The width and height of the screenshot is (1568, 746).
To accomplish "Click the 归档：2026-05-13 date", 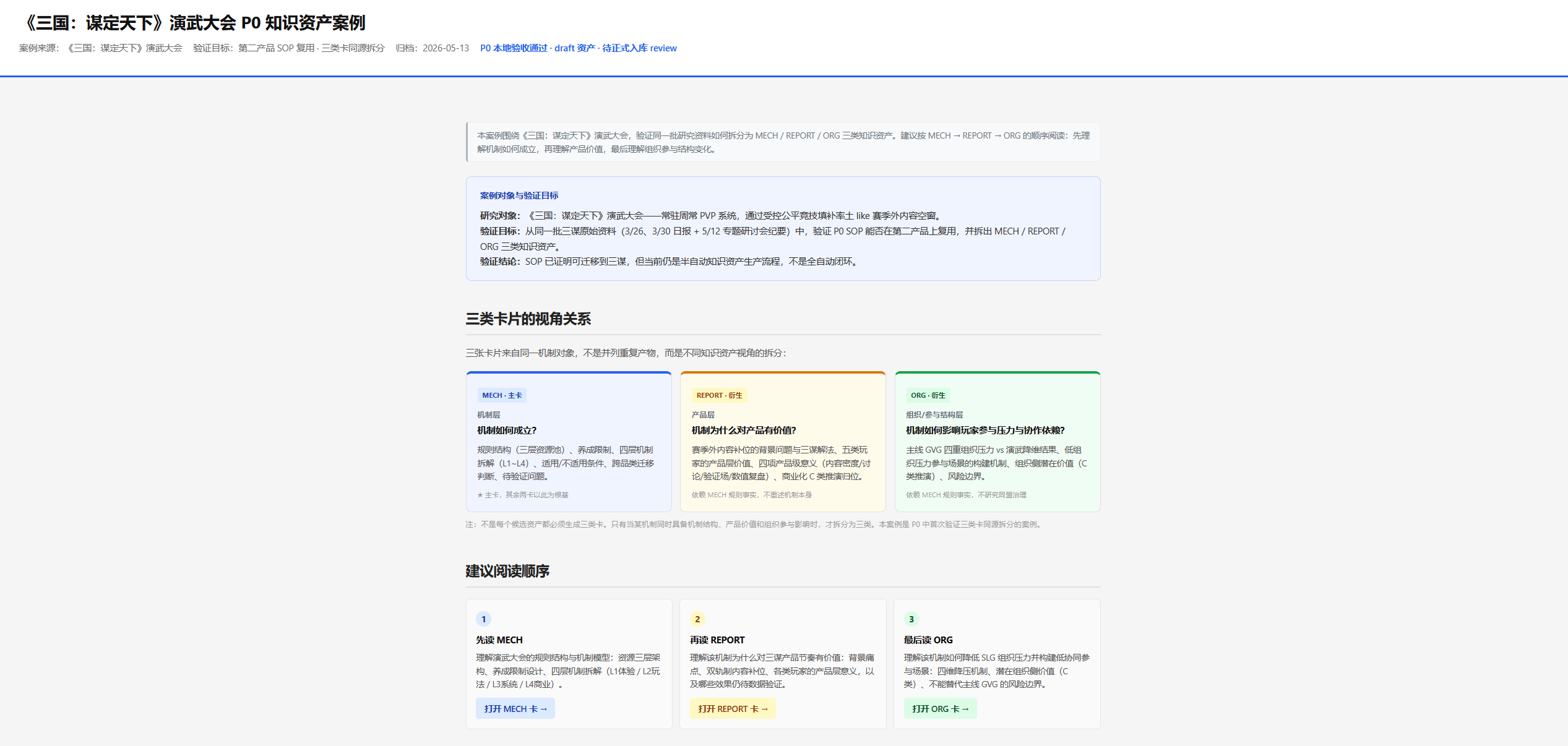I will [433, 48].
